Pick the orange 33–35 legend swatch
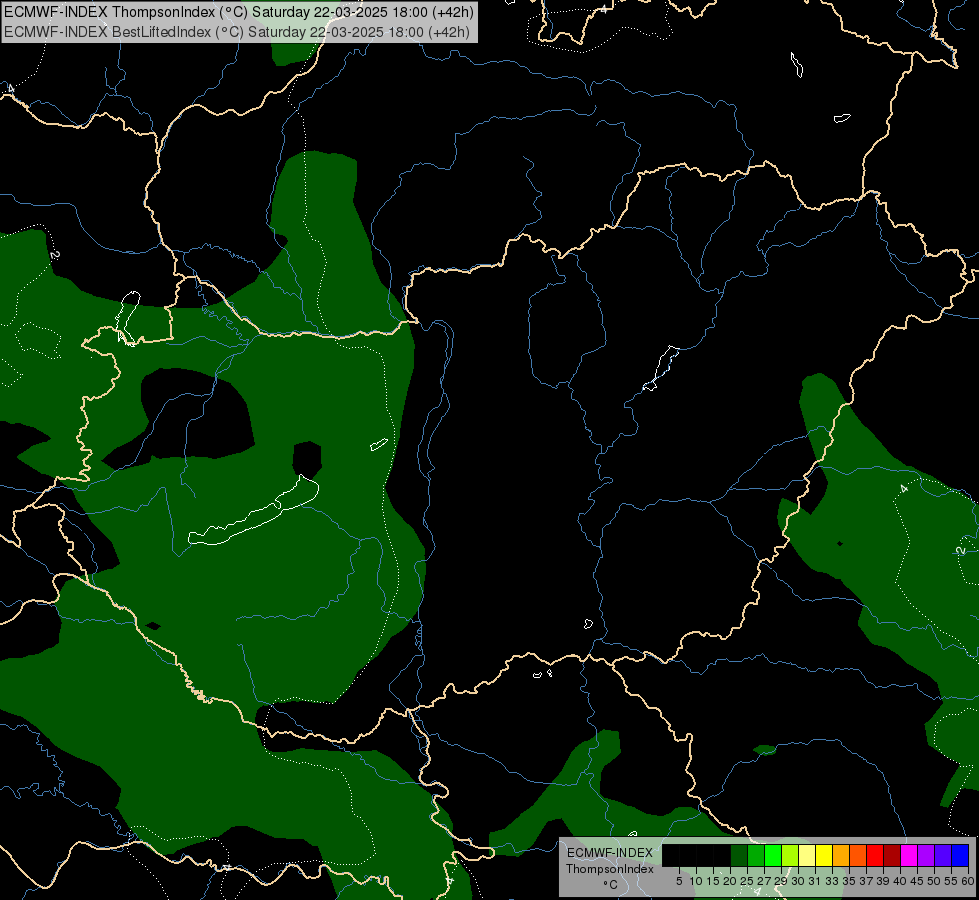 coord(841,855)
